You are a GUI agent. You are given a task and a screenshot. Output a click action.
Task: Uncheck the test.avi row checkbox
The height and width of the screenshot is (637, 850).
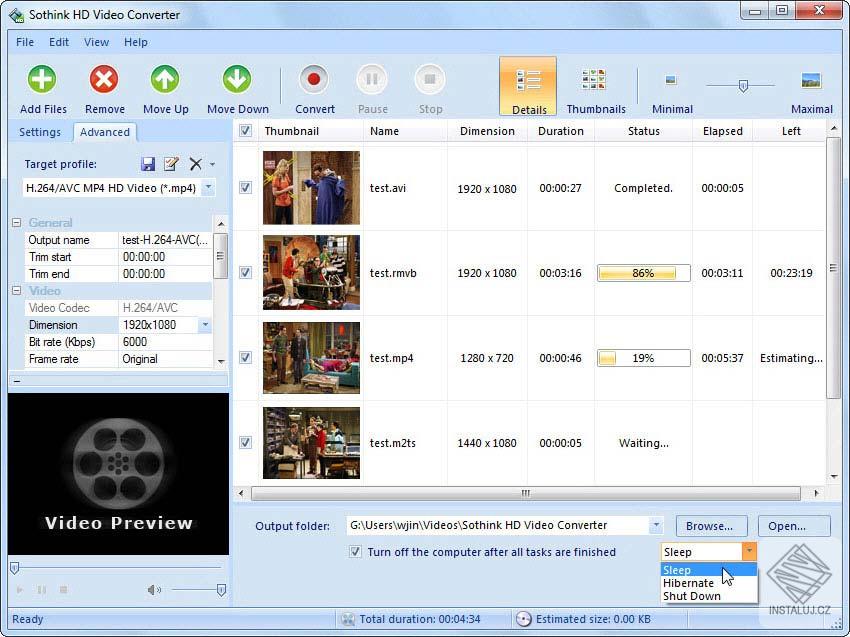(245, 187)
